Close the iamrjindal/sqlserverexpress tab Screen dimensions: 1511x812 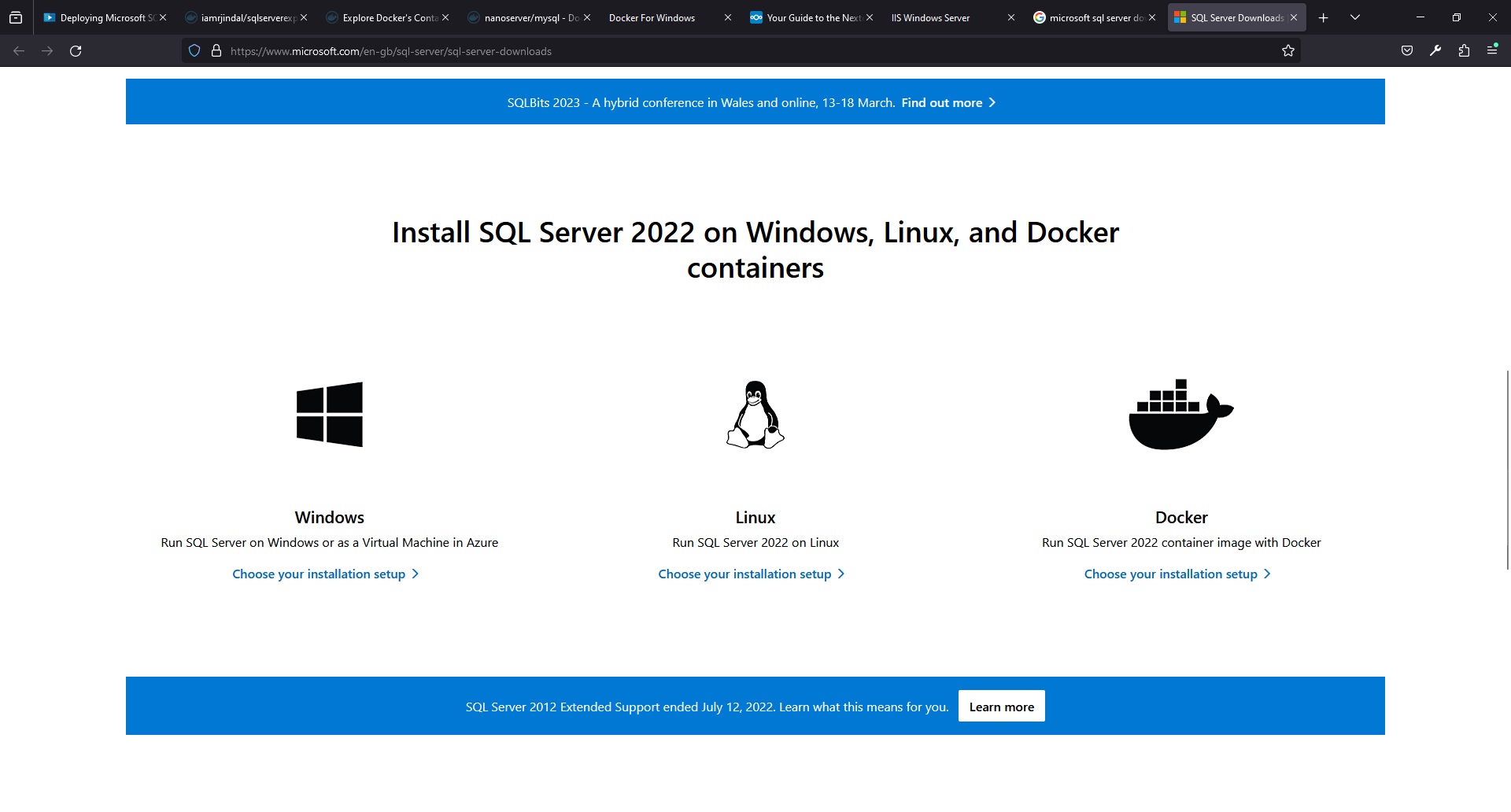(x=304, y=17)
